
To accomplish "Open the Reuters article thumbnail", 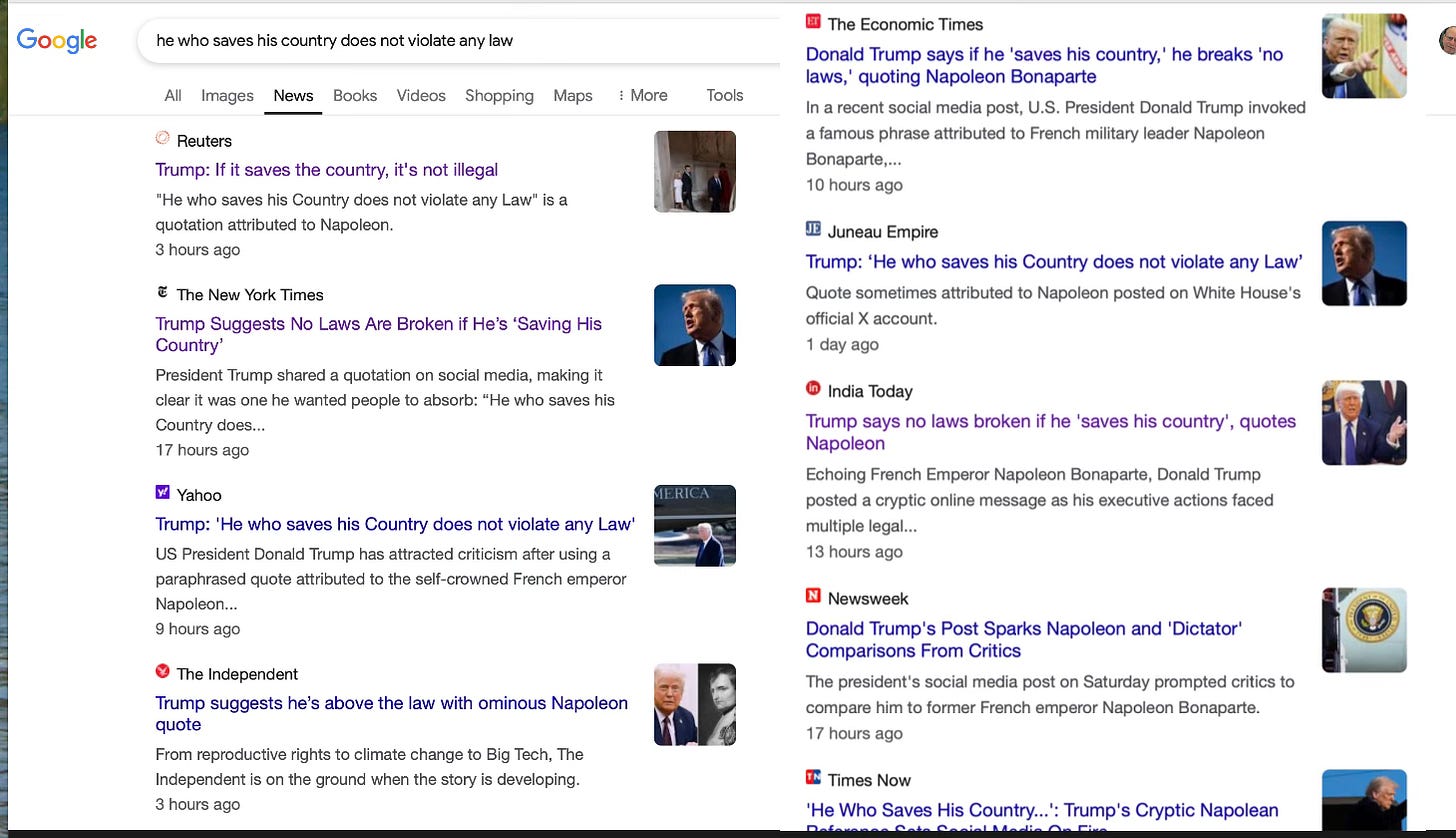I will 695,171.
